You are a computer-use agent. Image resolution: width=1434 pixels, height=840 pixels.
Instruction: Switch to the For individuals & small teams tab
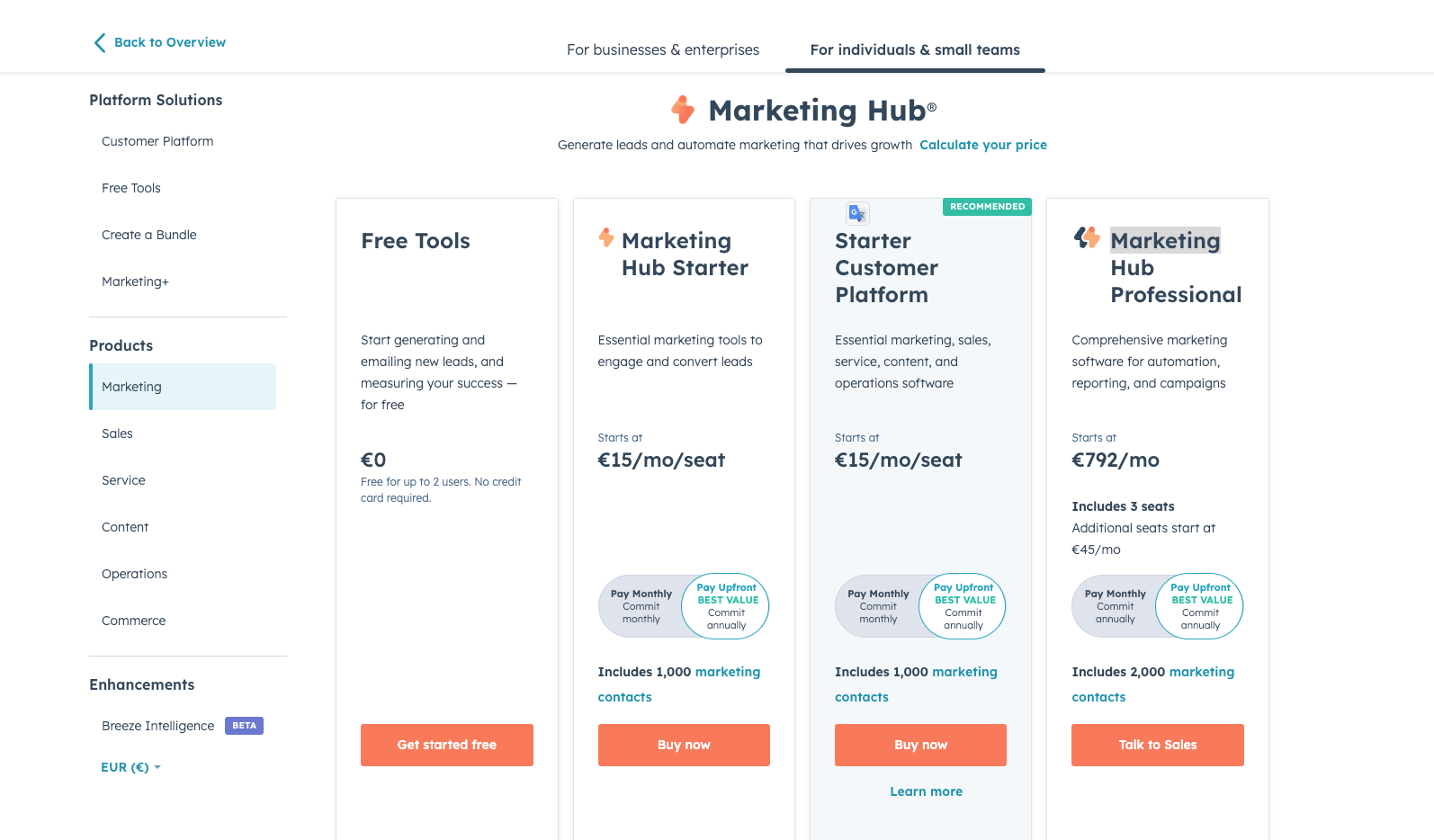915,49
